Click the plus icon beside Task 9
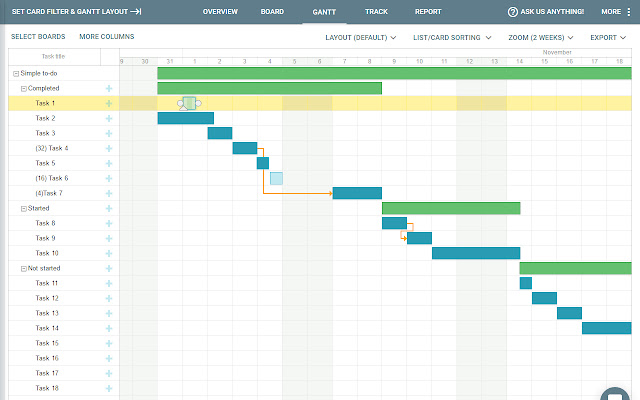Viewport: 640px width, 400px height. (x=109, y=238)
